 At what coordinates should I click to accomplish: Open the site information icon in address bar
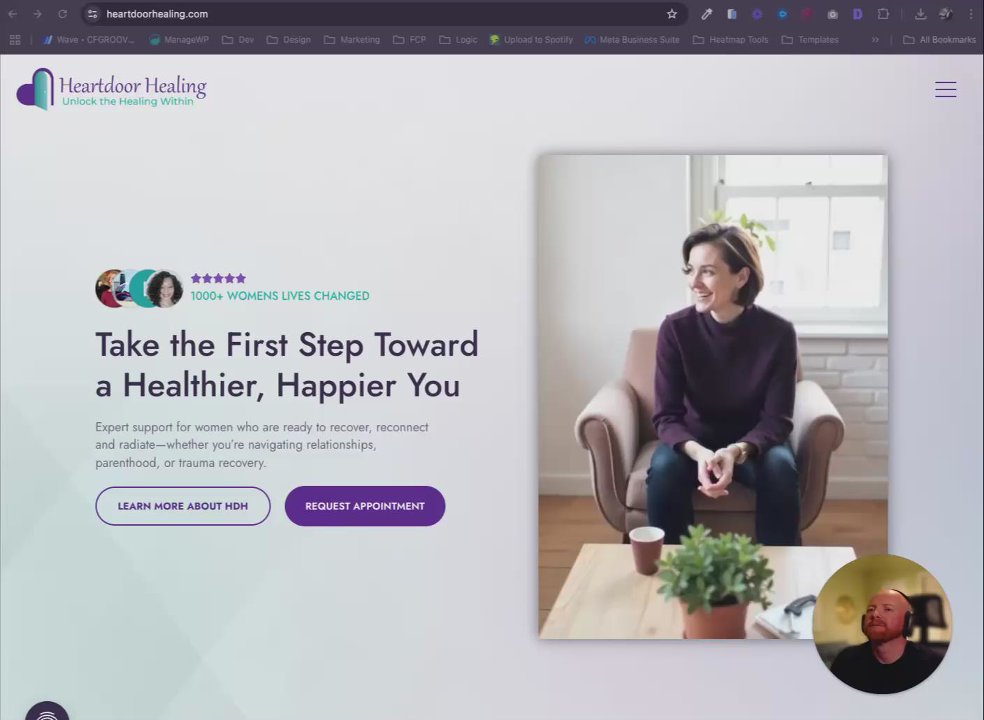tap(92, 14)
